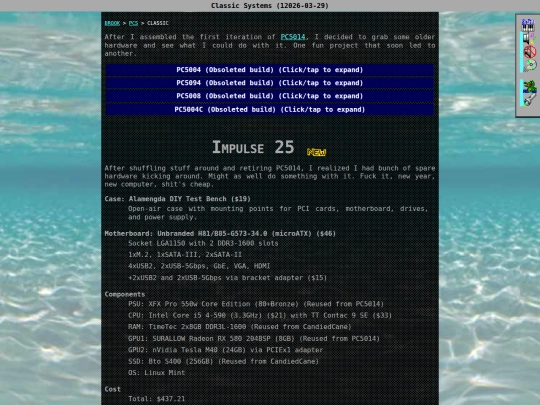Expand the PC5004C obsoleted build section
This screenshot has height=405, width=540.
(x=270, y=110)
